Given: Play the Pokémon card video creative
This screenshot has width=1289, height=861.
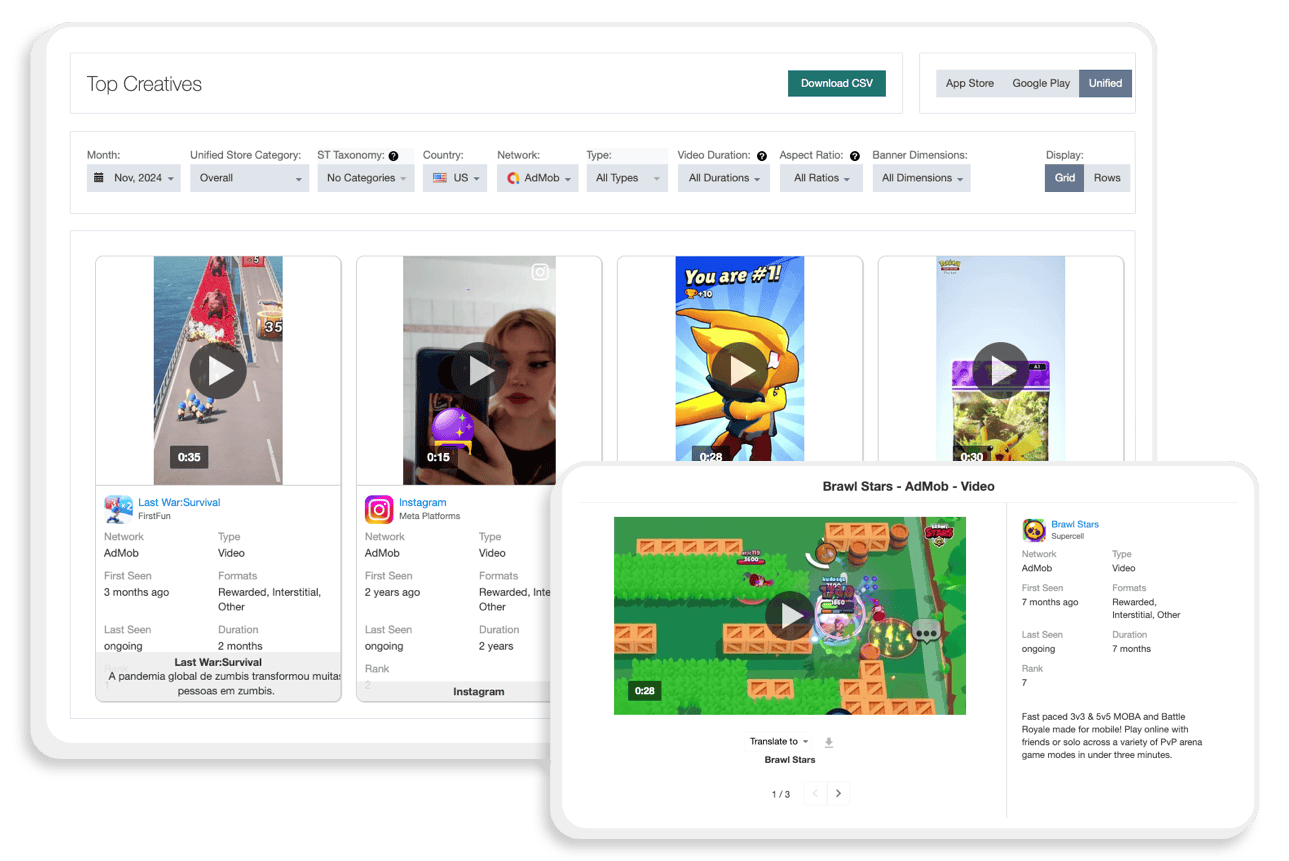Looking at the screenshot, I should tap(1001, 371).
